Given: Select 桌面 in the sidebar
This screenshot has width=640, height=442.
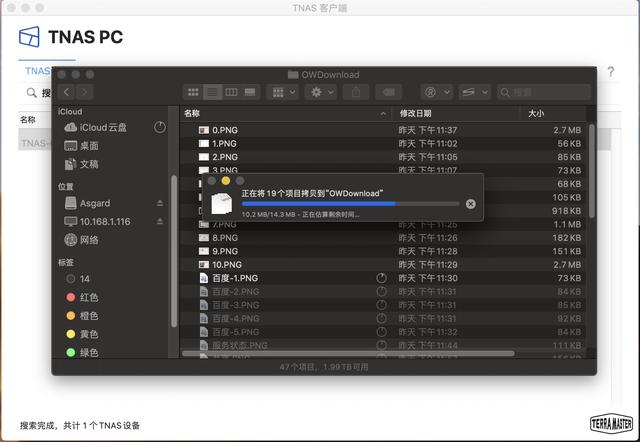Looking at the screenshot, I should point(89,146).
